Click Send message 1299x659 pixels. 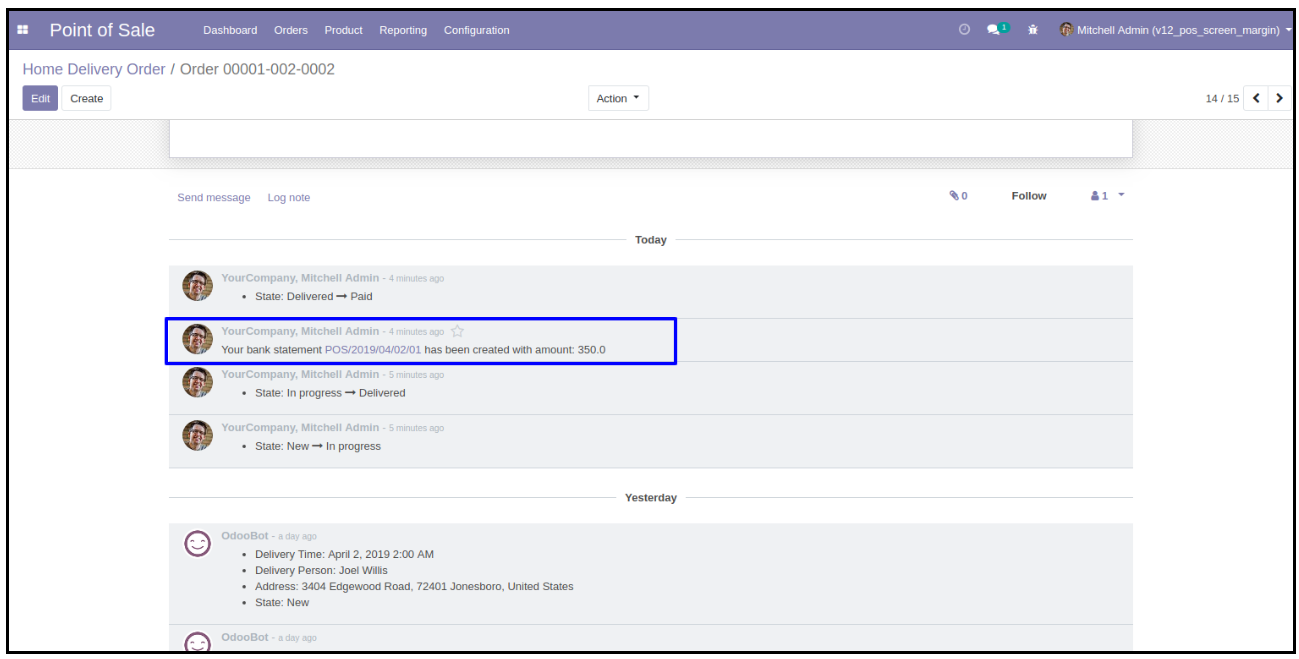click(214, 197)
